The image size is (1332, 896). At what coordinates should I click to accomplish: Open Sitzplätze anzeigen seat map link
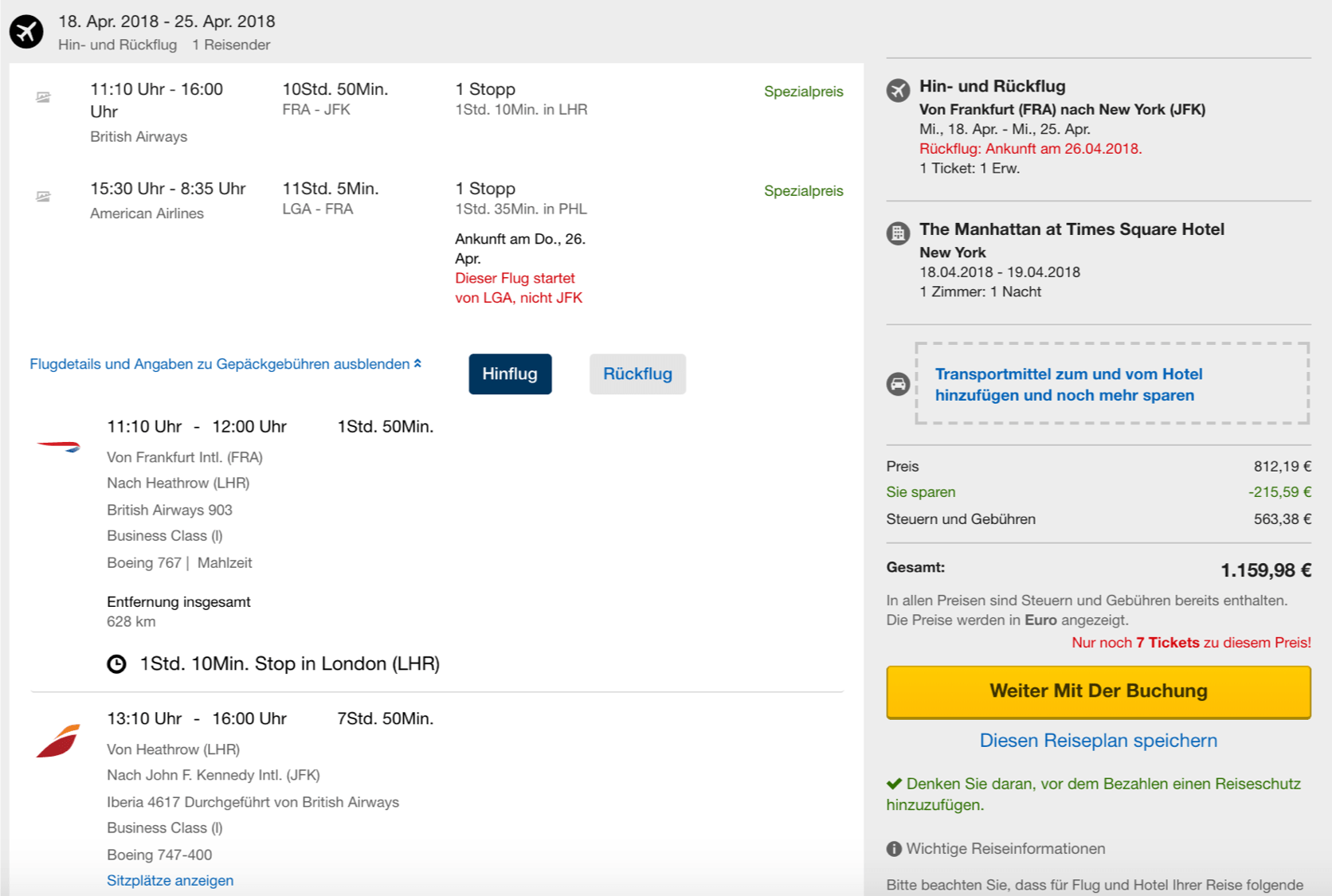pyautogui.click(x=170, y=881)
